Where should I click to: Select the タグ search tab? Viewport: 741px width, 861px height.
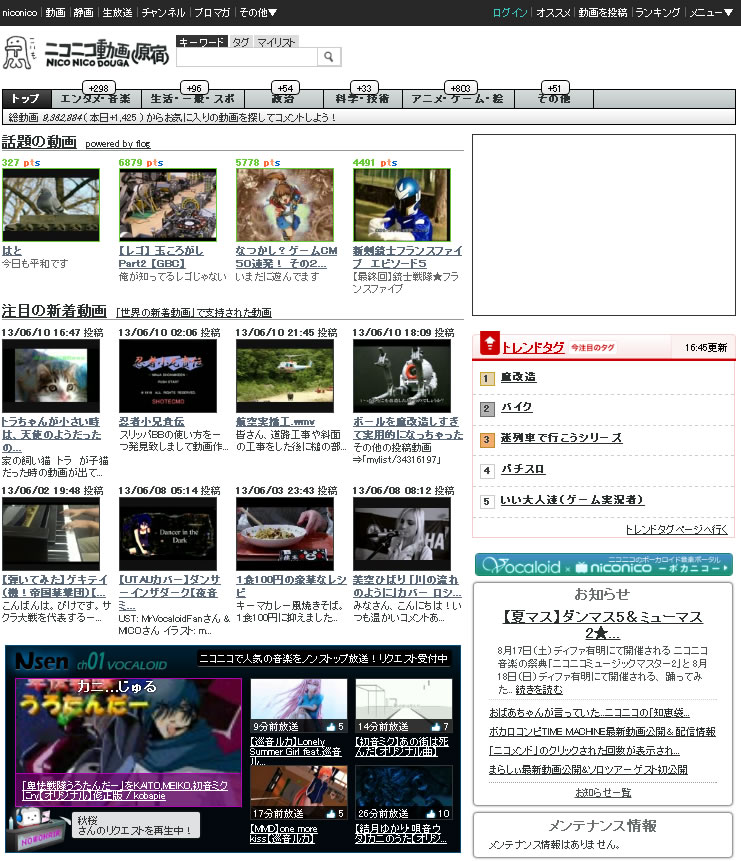pos(241,42)
